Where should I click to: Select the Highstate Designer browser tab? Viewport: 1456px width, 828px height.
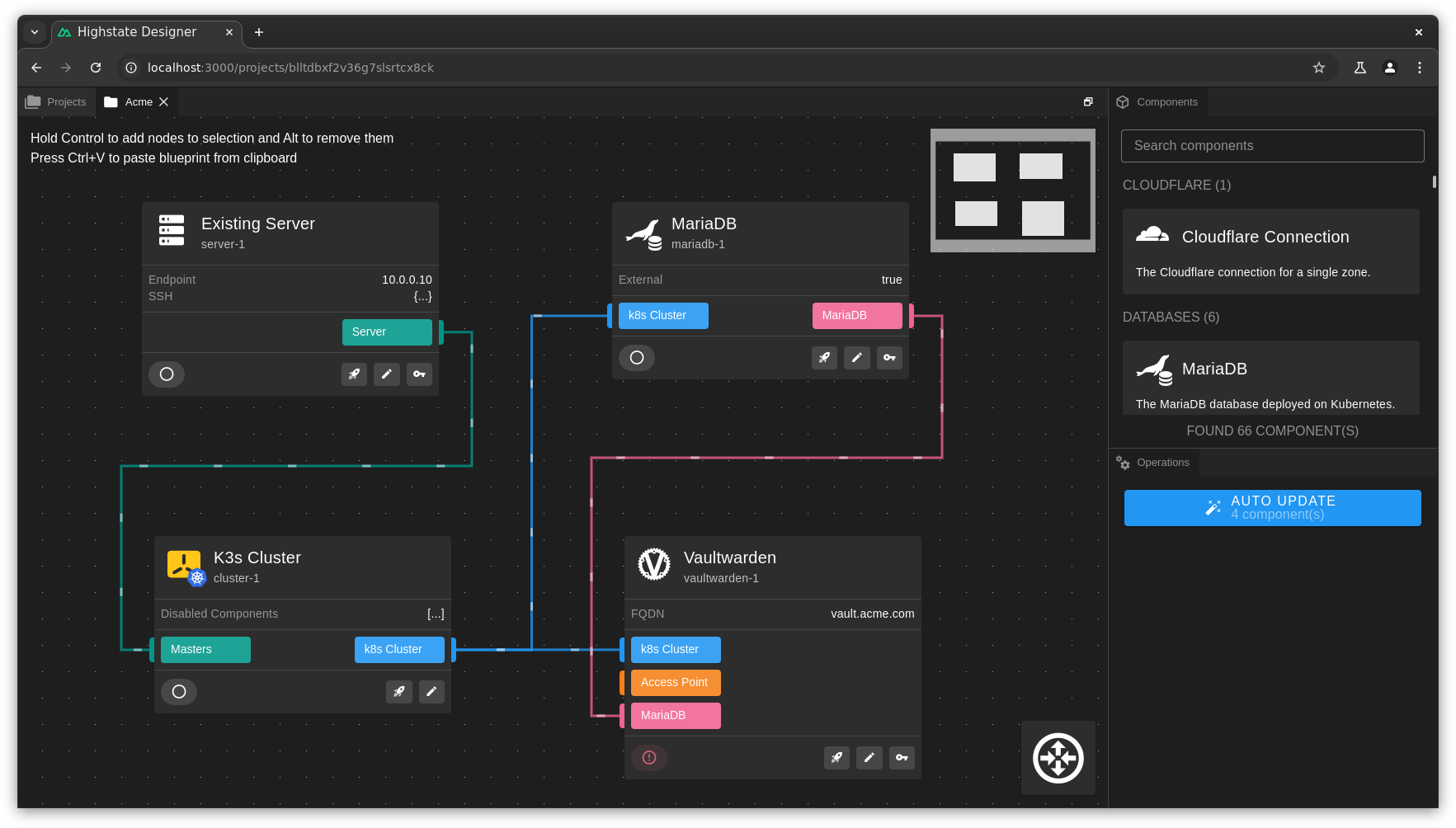(x=147, y=32)
